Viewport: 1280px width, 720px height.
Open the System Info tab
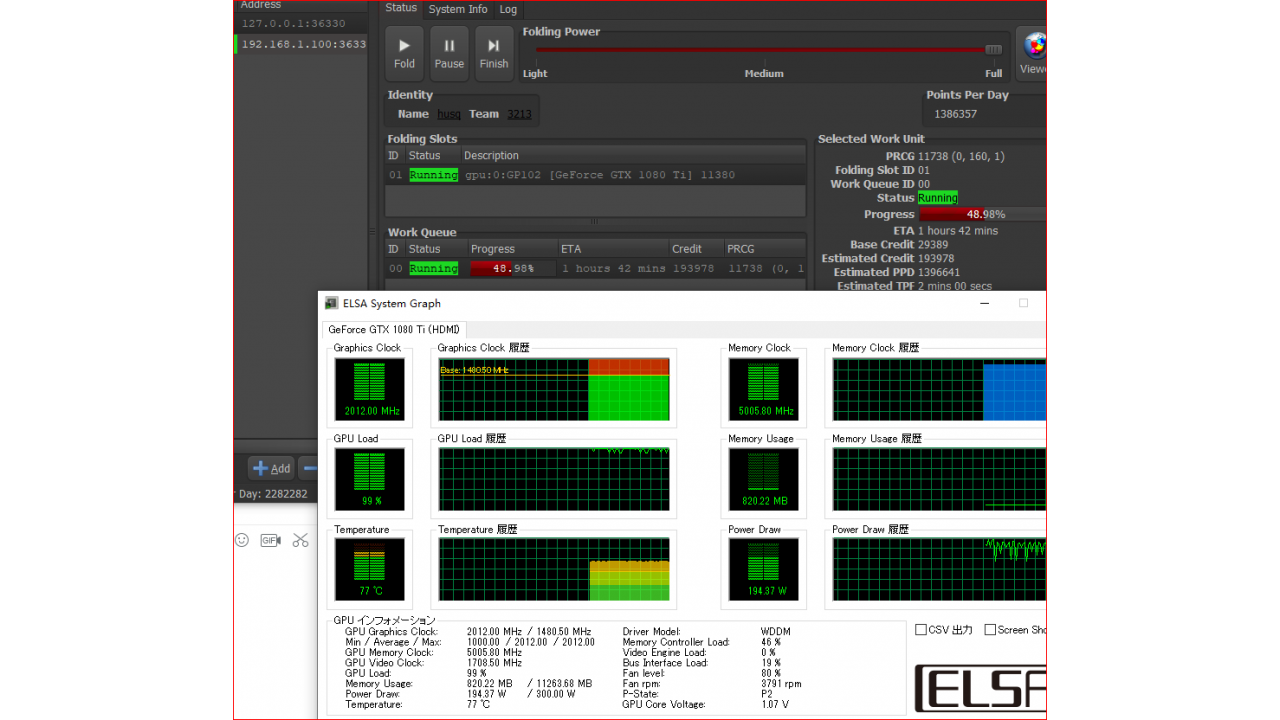458,9
